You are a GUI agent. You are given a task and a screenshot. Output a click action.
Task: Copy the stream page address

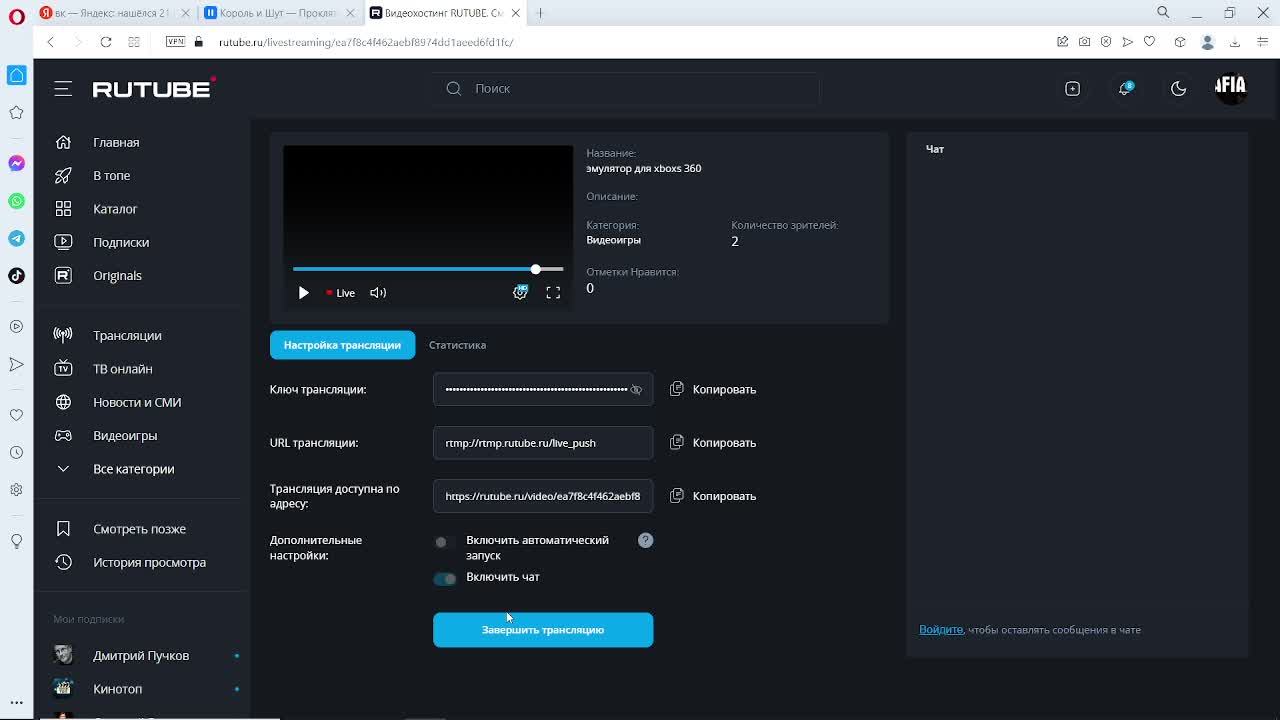(713, 496)
